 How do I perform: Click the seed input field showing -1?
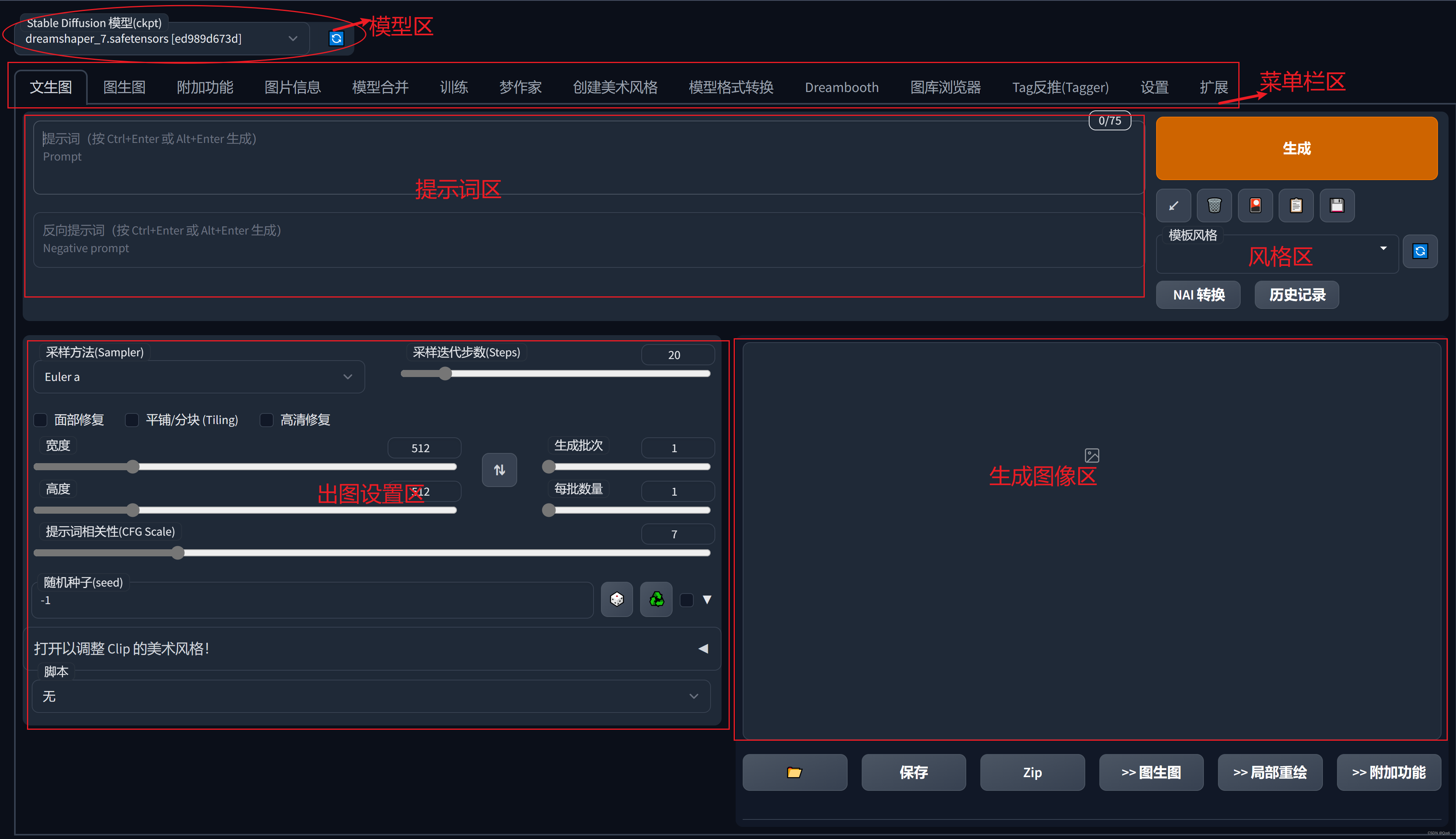[313, 601]
